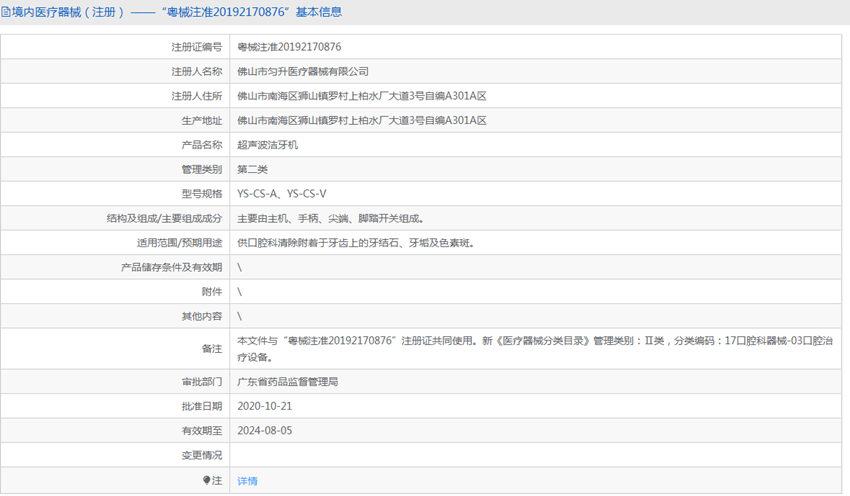
Task: Select model spec YS-CS-A、YS-CS-V
Action: [281, 194]
